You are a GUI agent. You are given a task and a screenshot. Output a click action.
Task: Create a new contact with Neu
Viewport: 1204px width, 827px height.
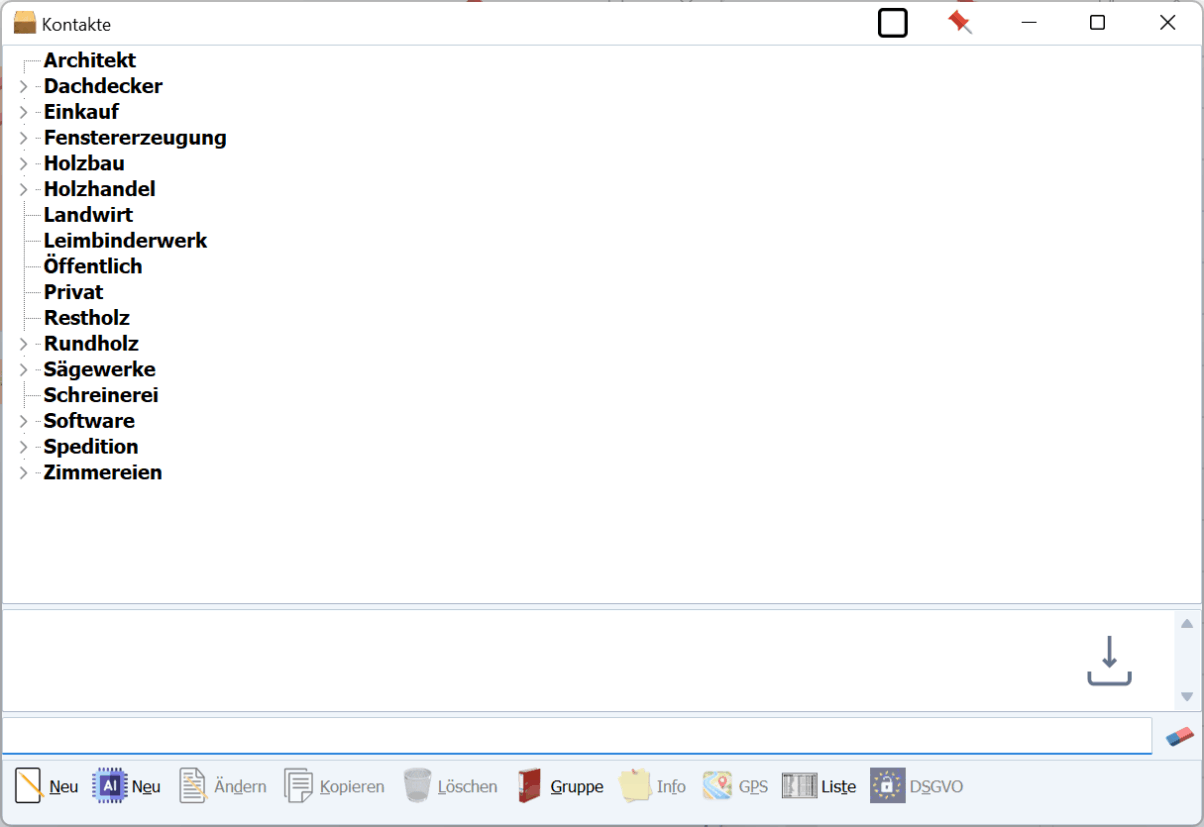click(x=47, y=786)
